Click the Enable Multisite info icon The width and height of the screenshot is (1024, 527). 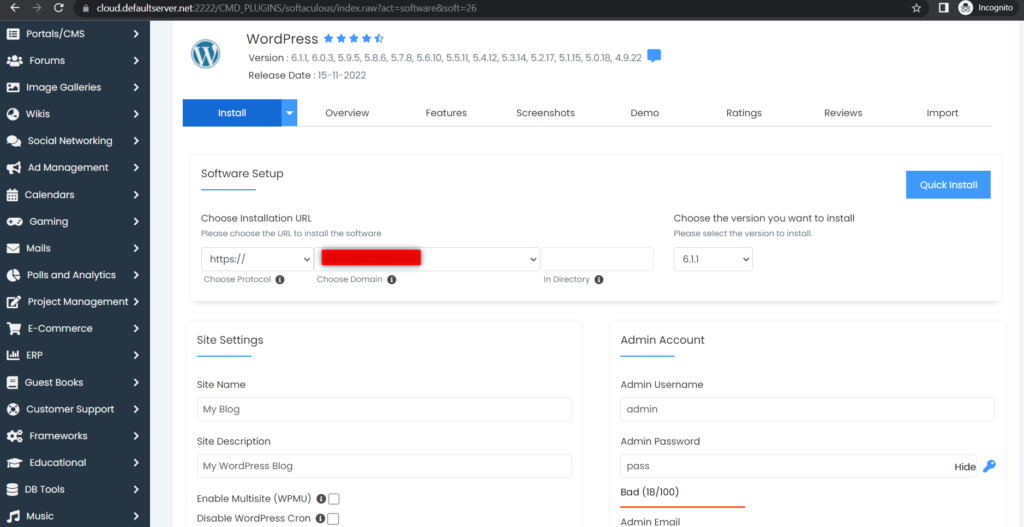321,499
